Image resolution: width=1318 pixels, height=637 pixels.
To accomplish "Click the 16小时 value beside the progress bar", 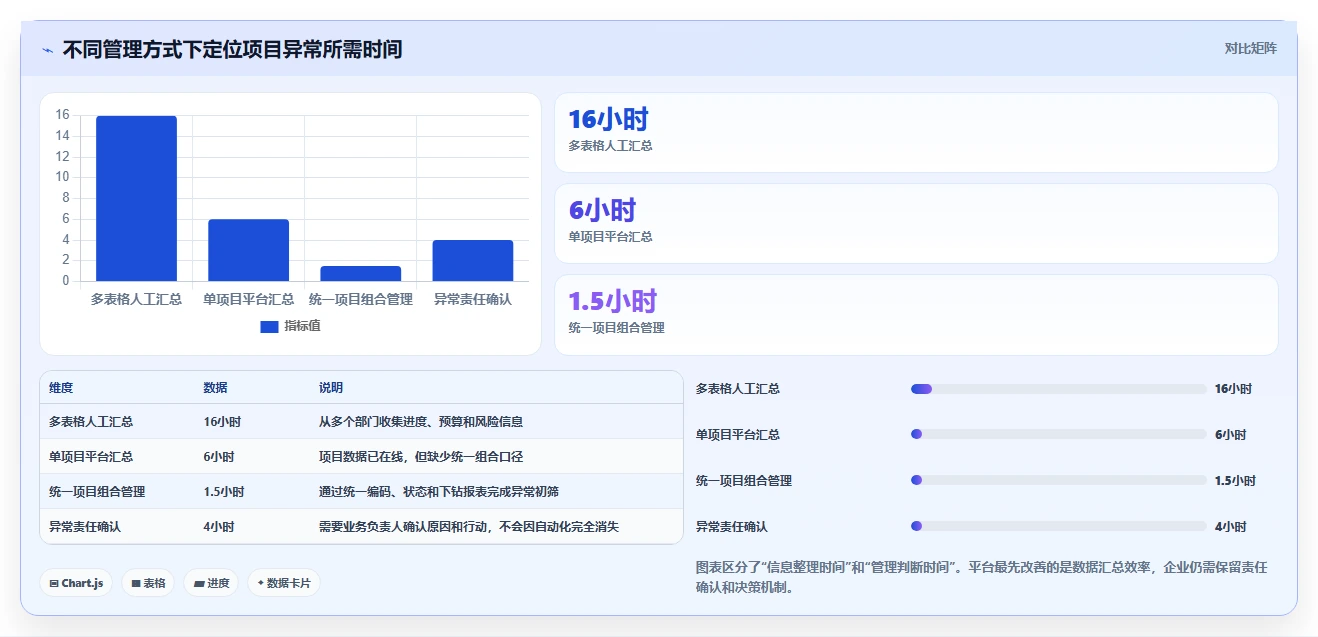I will (x=1233, y=389).
